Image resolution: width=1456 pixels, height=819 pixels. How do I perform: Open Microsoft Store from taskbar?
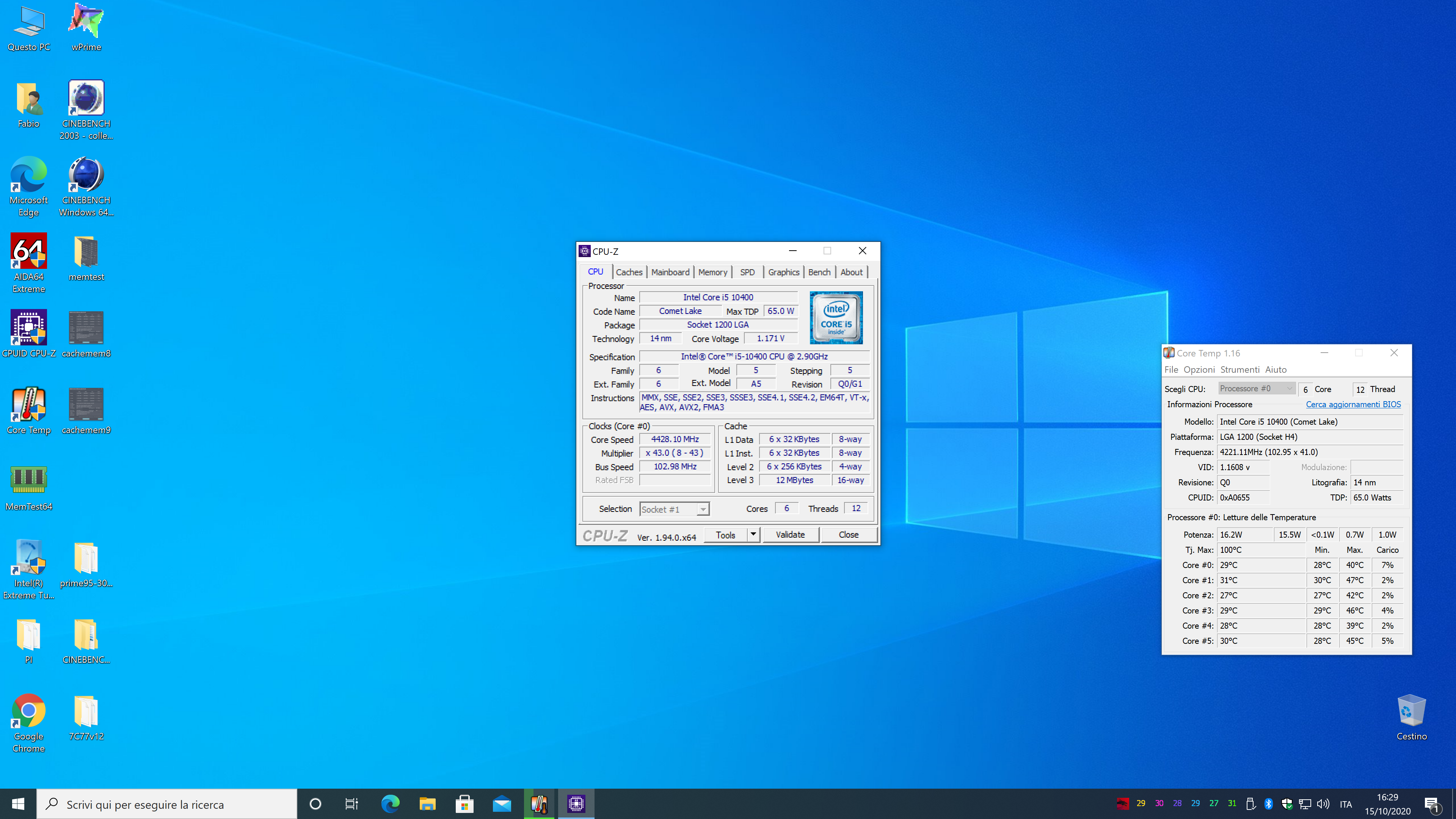click(464, 804)
